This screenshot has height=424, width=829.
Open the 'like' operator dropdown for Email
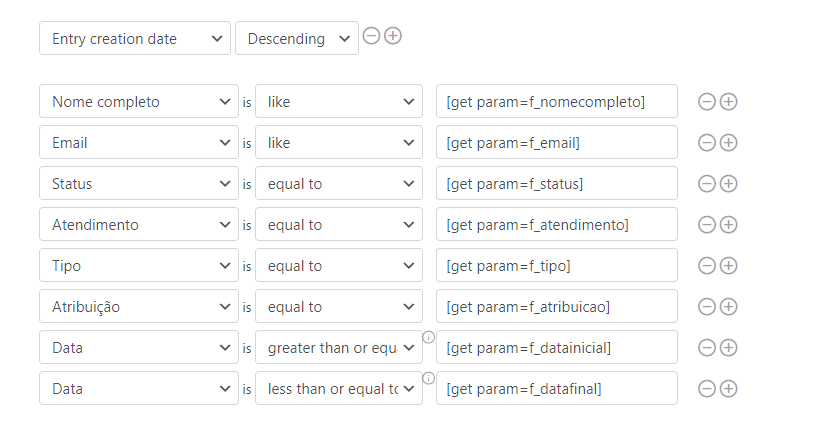click(339, 143)
